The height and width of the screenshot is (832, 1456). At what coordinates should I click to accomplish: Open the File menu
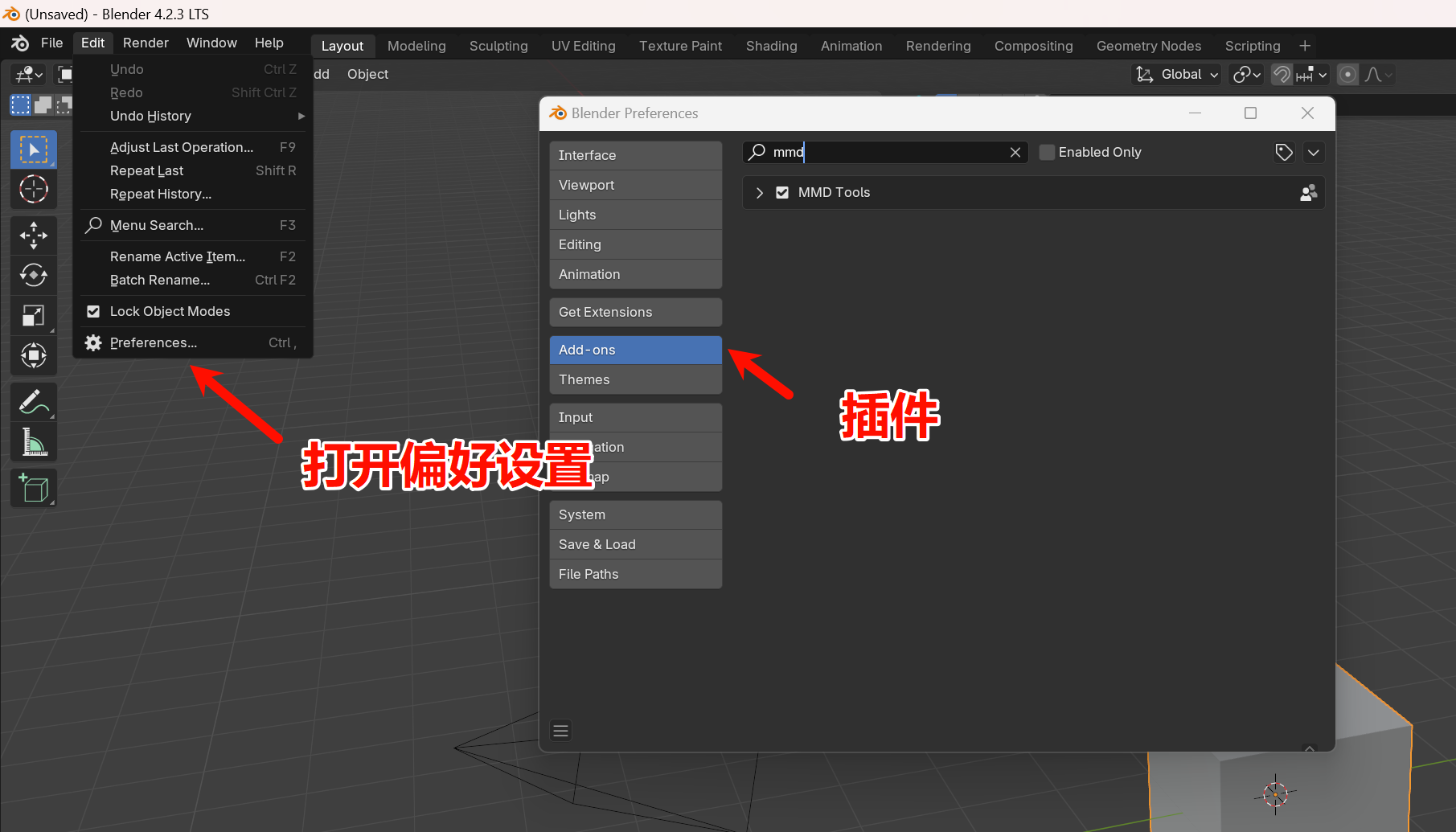pos(52,43)
